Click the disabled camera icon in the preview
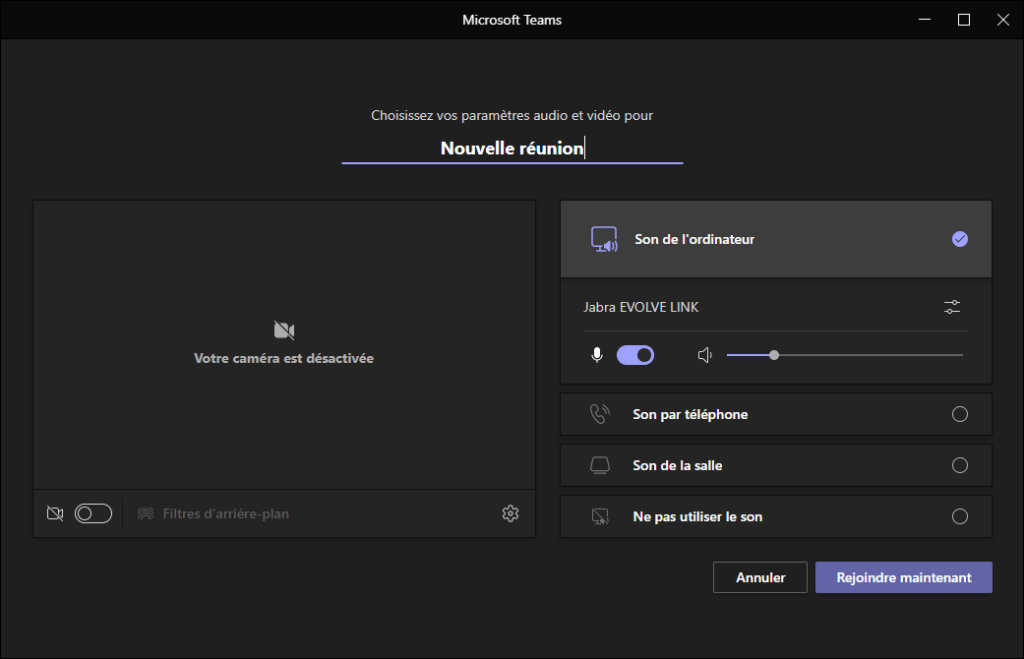Image resolution: width=1024 pixels, height=659 pixels. (x=284, y=330)
